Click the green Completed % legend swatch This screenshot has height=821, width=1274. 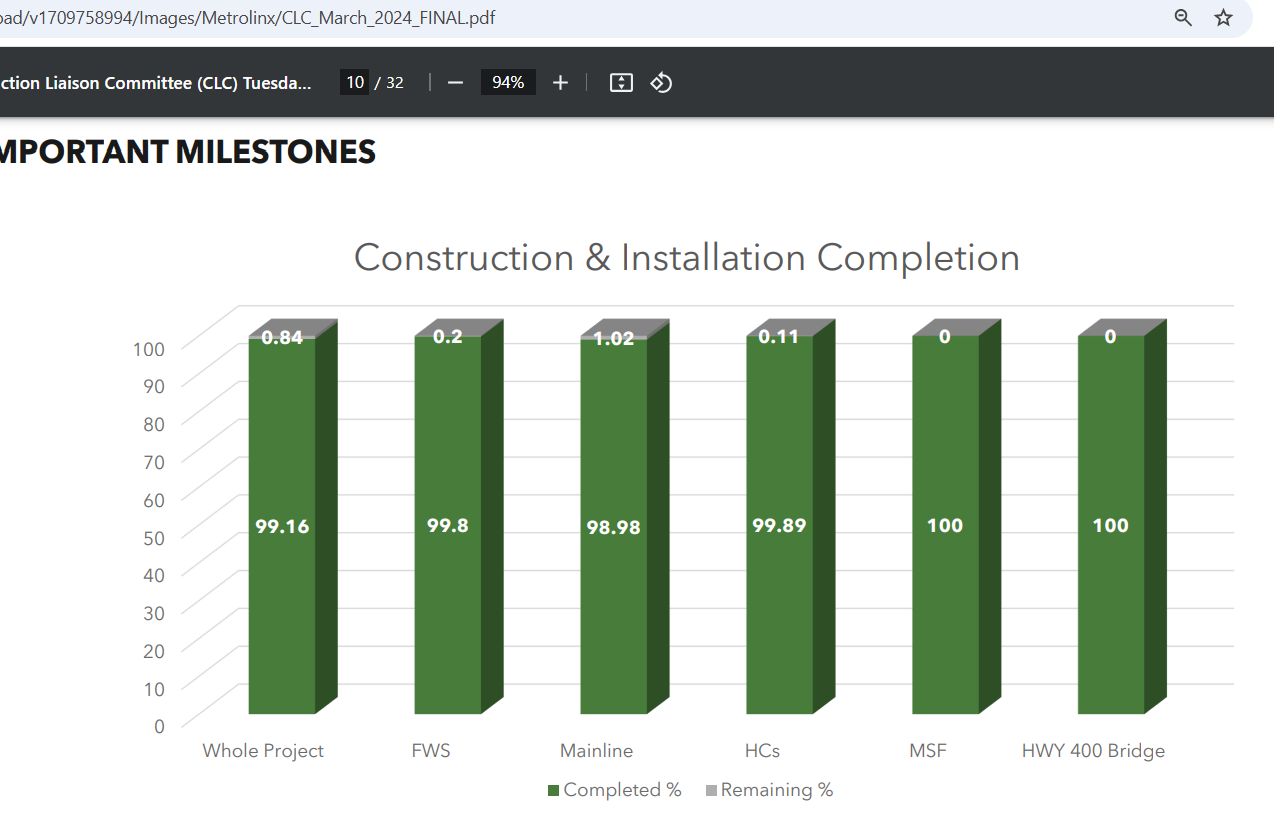tap(553, 791)
